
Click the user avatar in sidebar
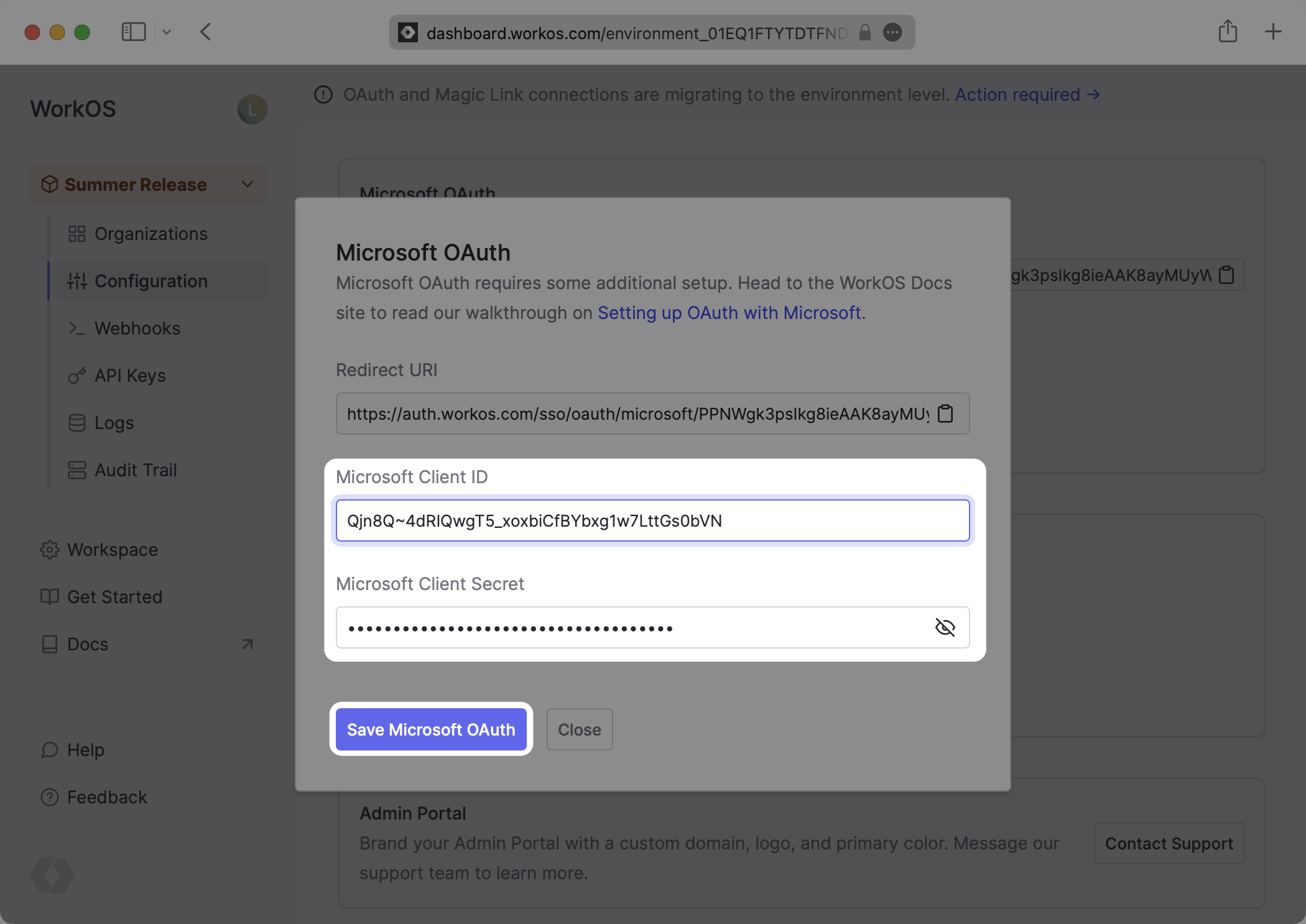[x=252, y=109]
